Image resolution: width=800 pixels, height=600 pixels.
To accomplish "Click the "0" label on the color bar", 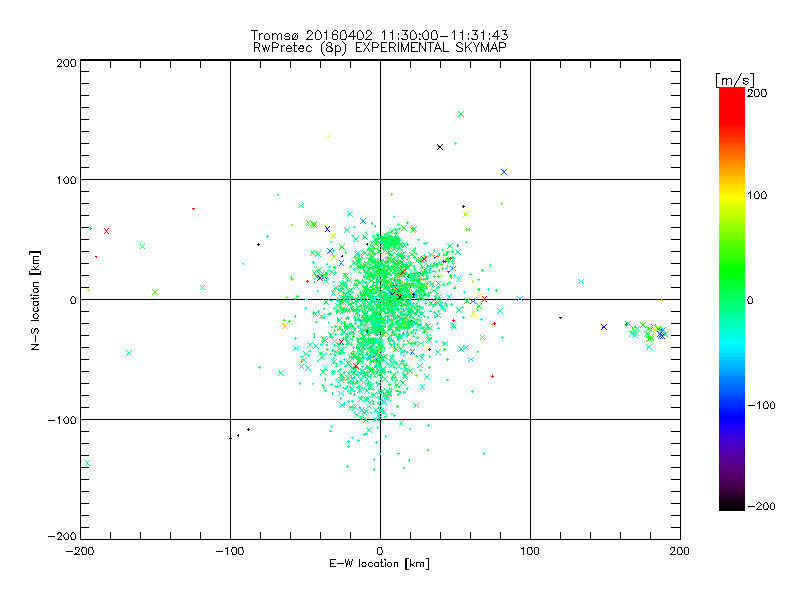I will coord(750,300).
